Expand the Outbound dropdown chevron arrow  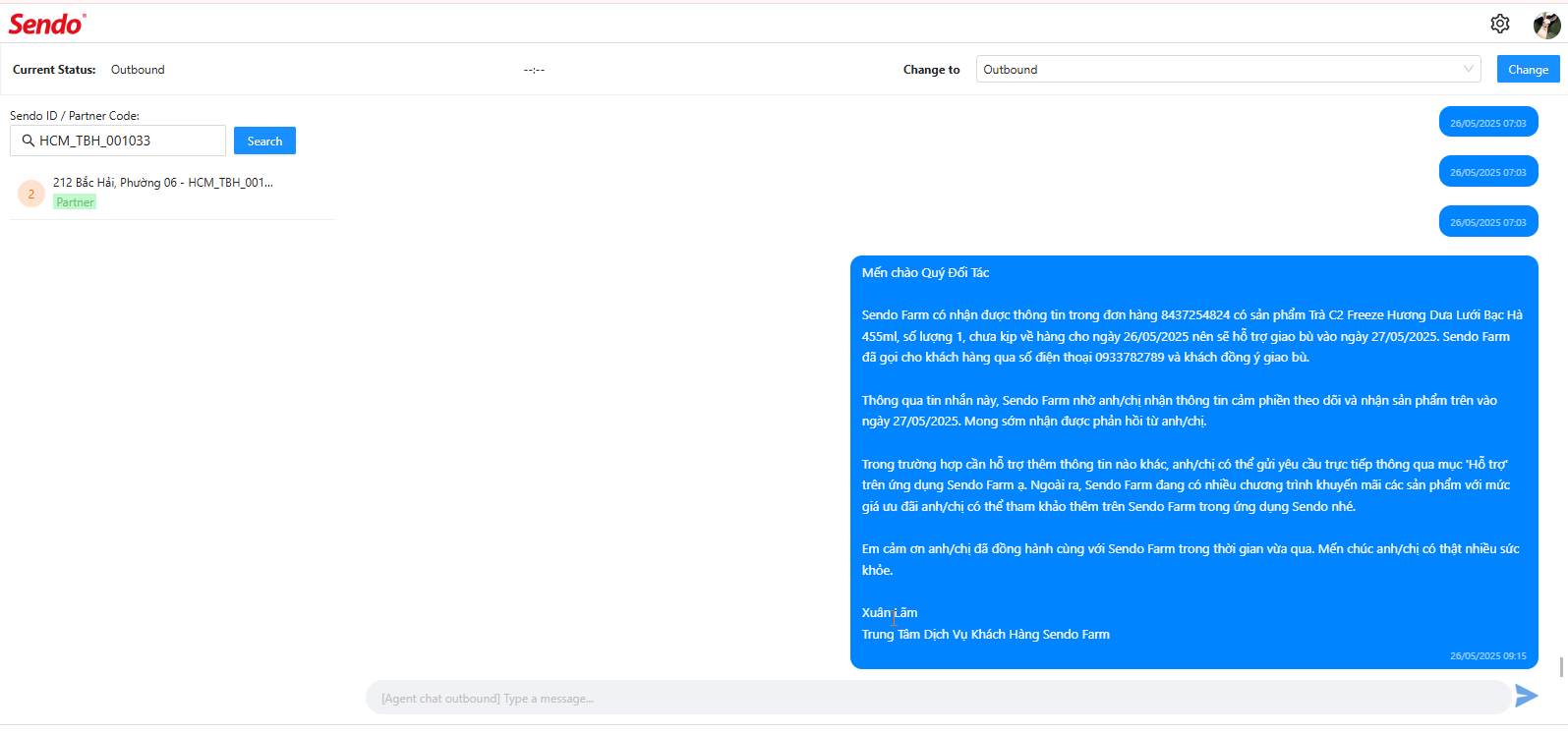tap(1469, 69)
